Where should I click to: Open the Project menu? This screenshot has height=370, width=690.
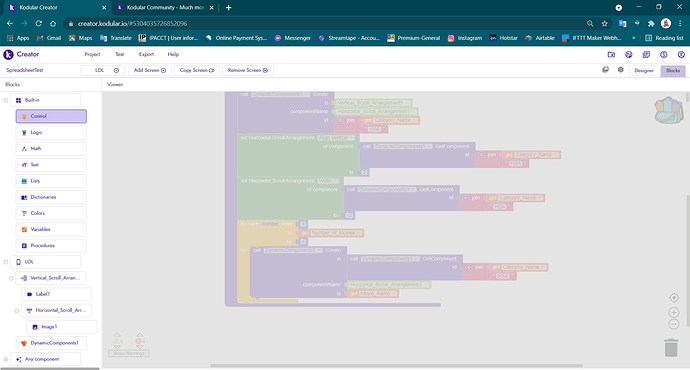tap(92, 54)
